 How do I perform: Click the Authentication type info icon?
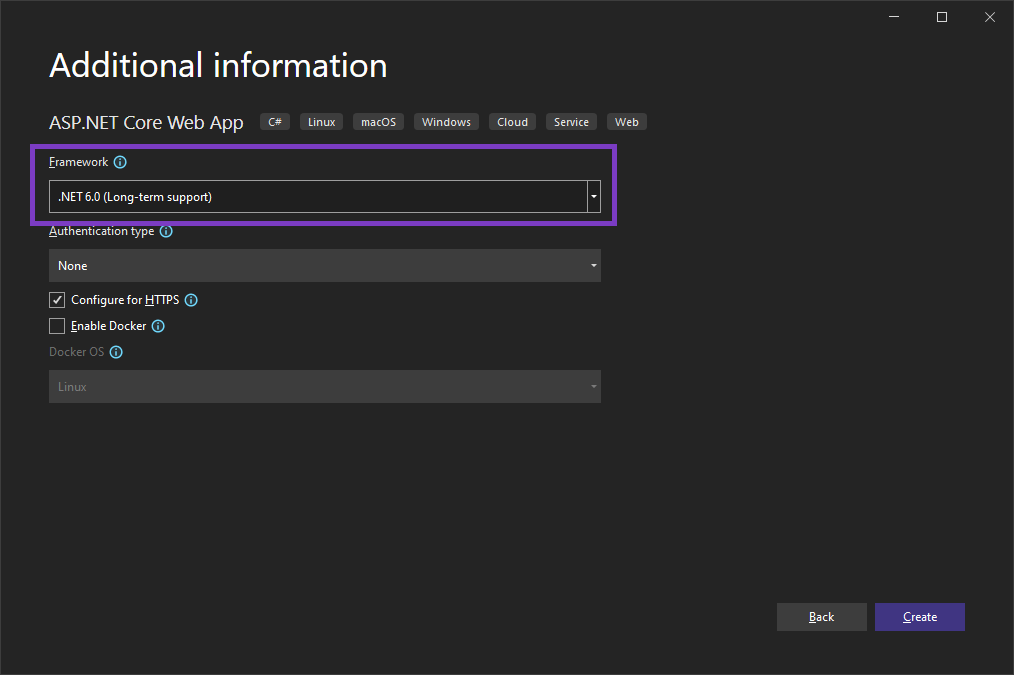click(x=166, y=231)
